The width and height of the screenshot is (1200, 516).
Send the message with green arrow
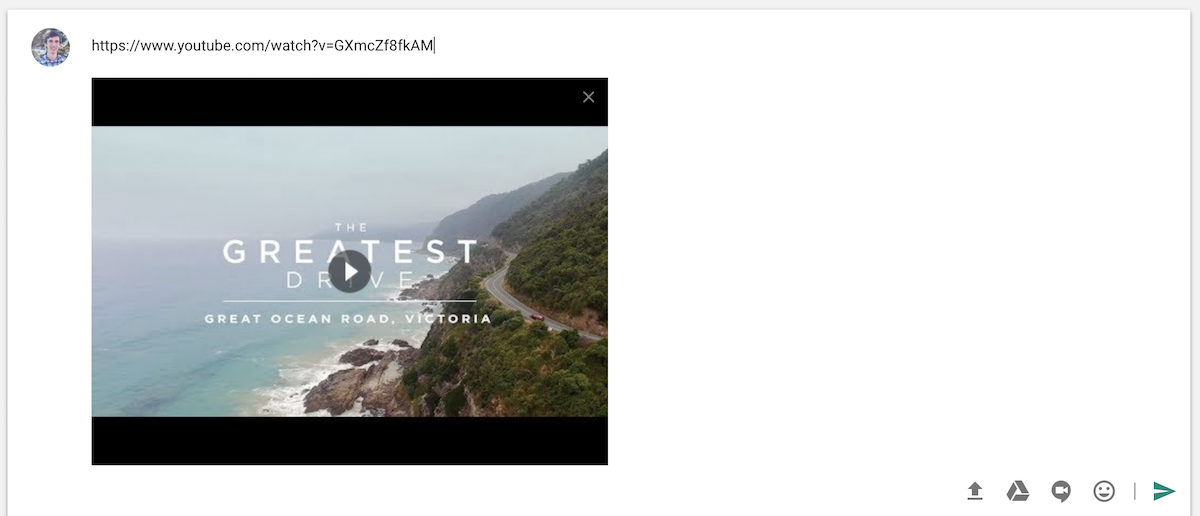coord(1164,491)
